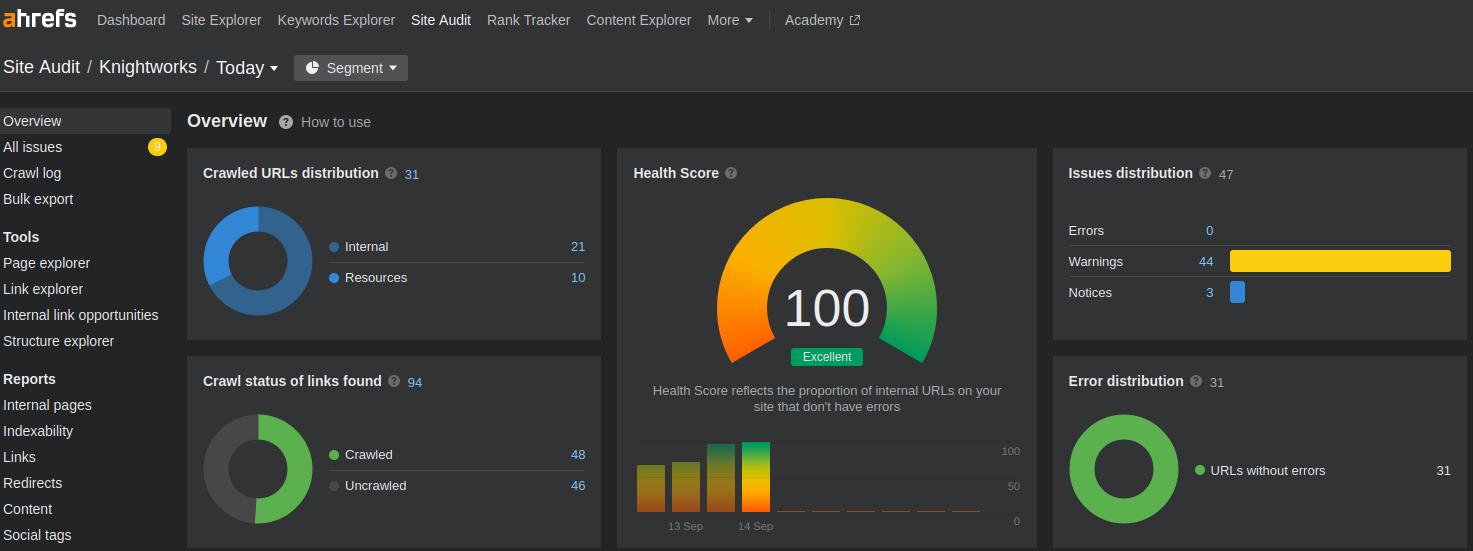The height and width of the screenshot is (551, 1473).
Task: Click the How to use link
Action: point(336,122)
